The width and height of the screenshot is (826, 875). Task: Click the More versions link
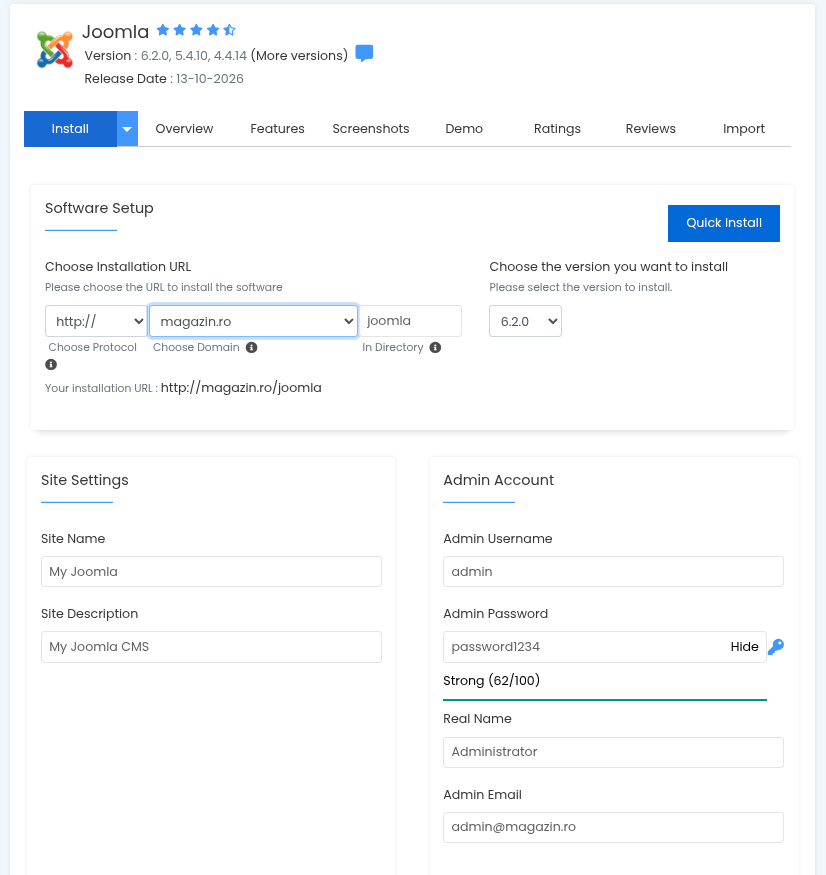click(299, 56)
